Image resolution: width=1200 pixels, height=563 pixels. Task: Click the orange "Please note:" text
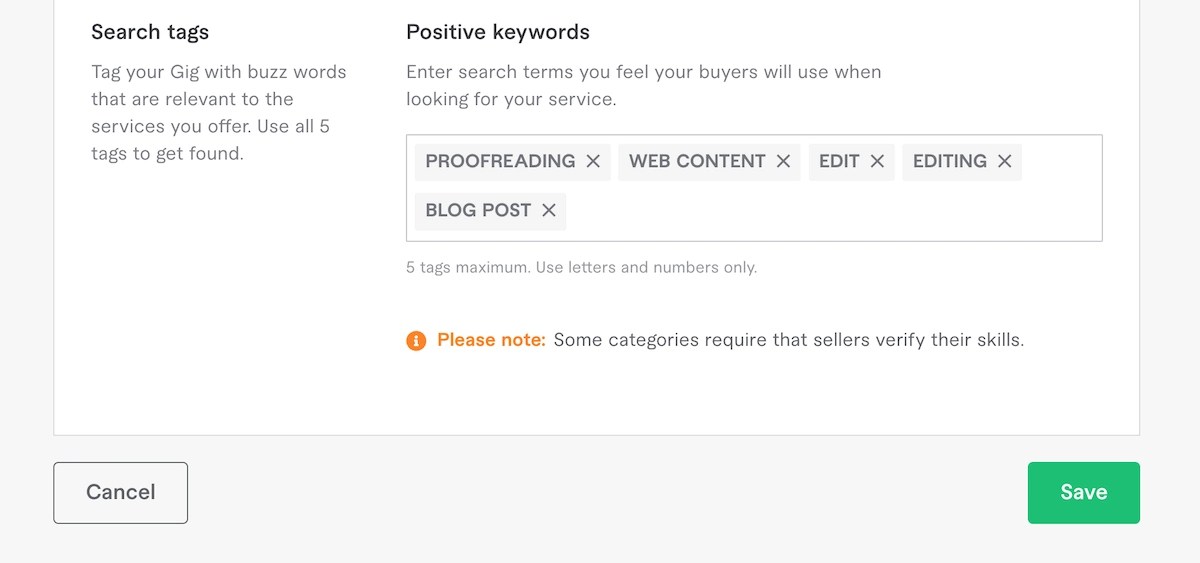coord(491,340)
